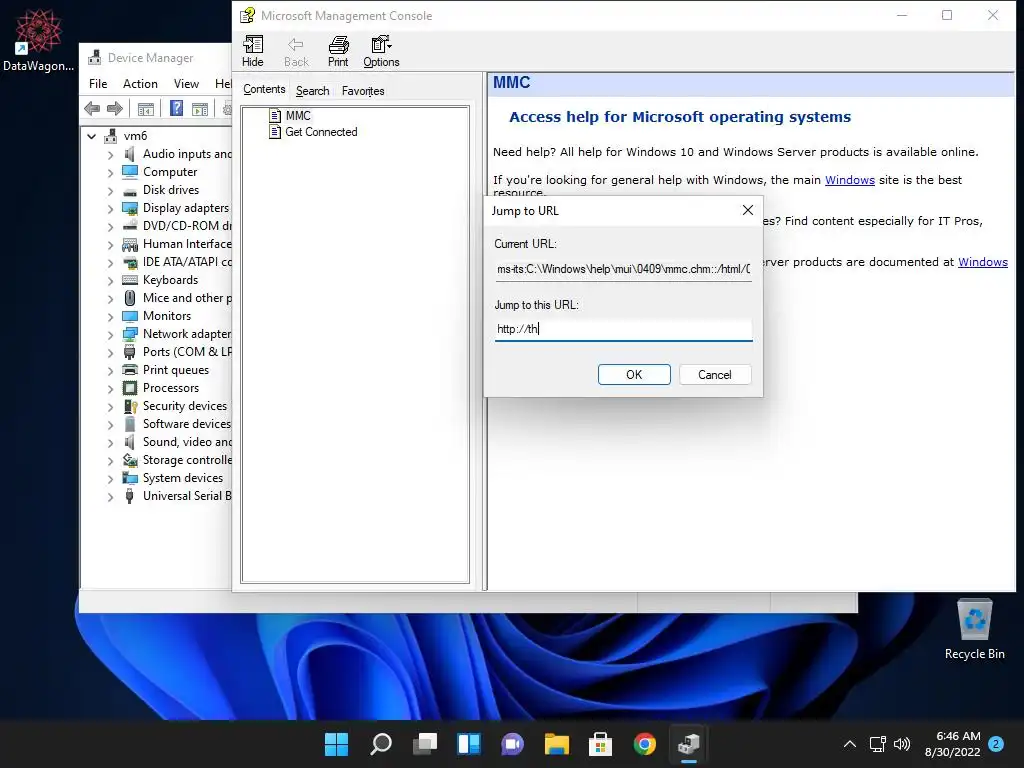Switch to the Favorites tab
The image size is (1024, 768).
click(362, 91)
